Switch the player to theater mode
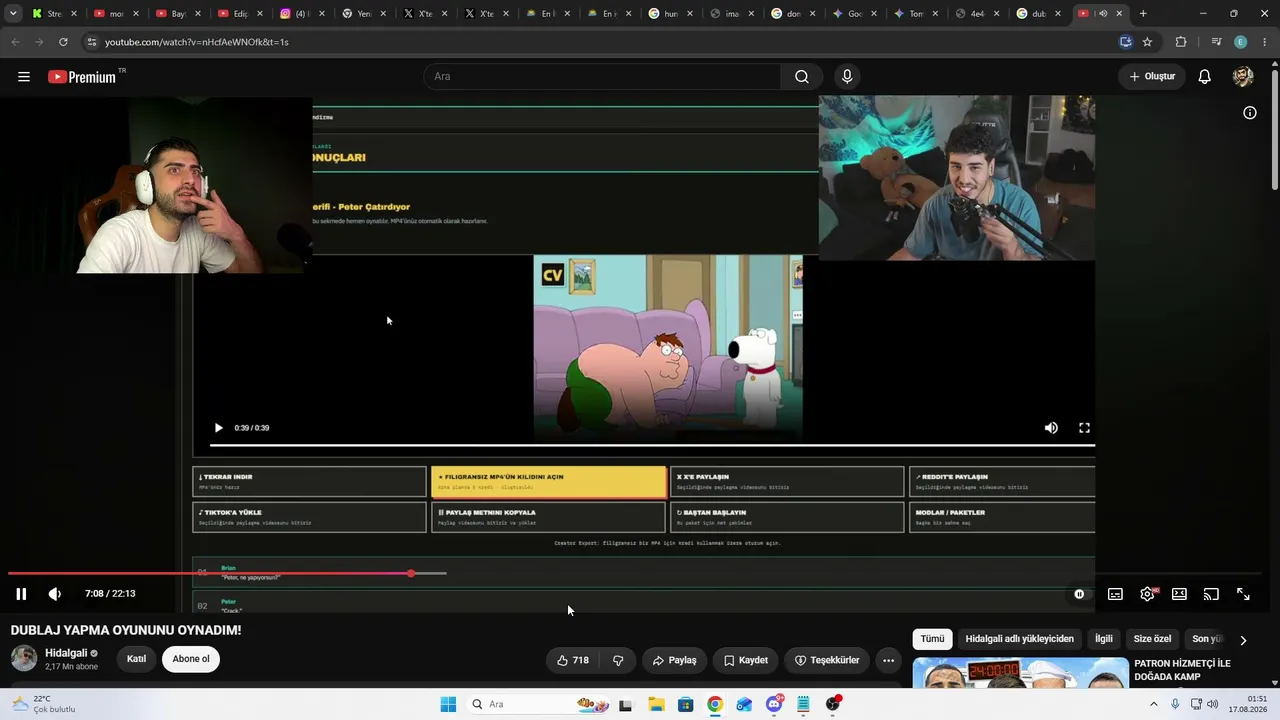Screen dimensions: 1280x720 [1179, 594]
